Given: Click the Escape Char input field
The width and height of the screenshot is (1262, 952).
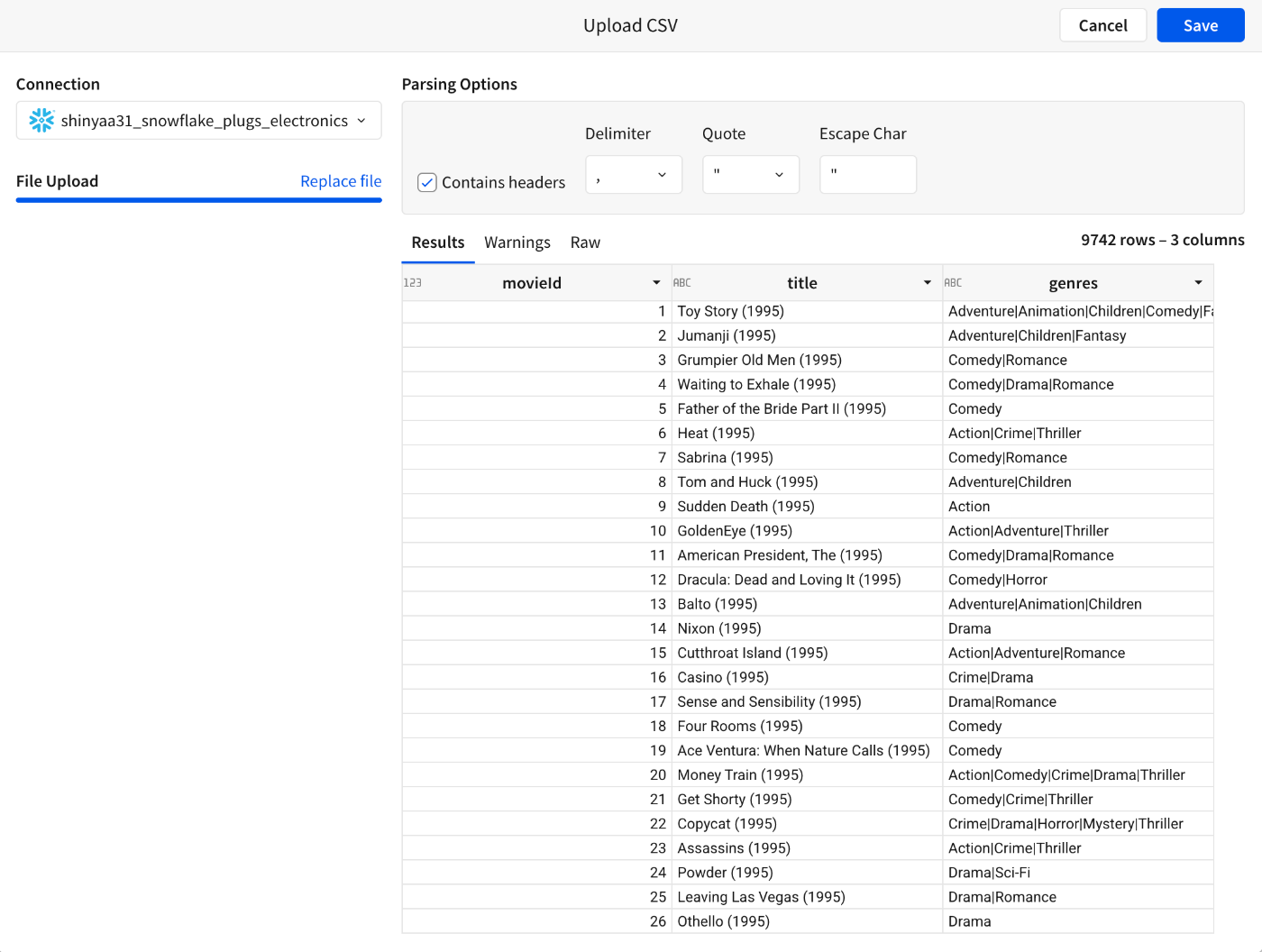Looking at the screenshot, I should 868,175.
